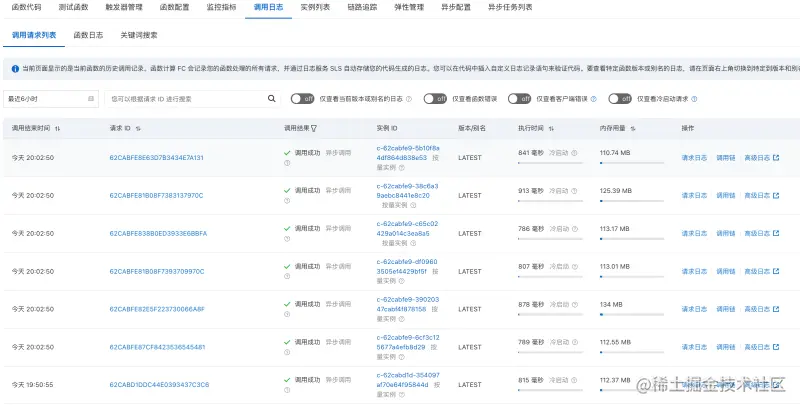Click 请求日志 in the 841 毫秒 row
The width and height of the screenshot is (800, 408).
click(x=694, y=158)
